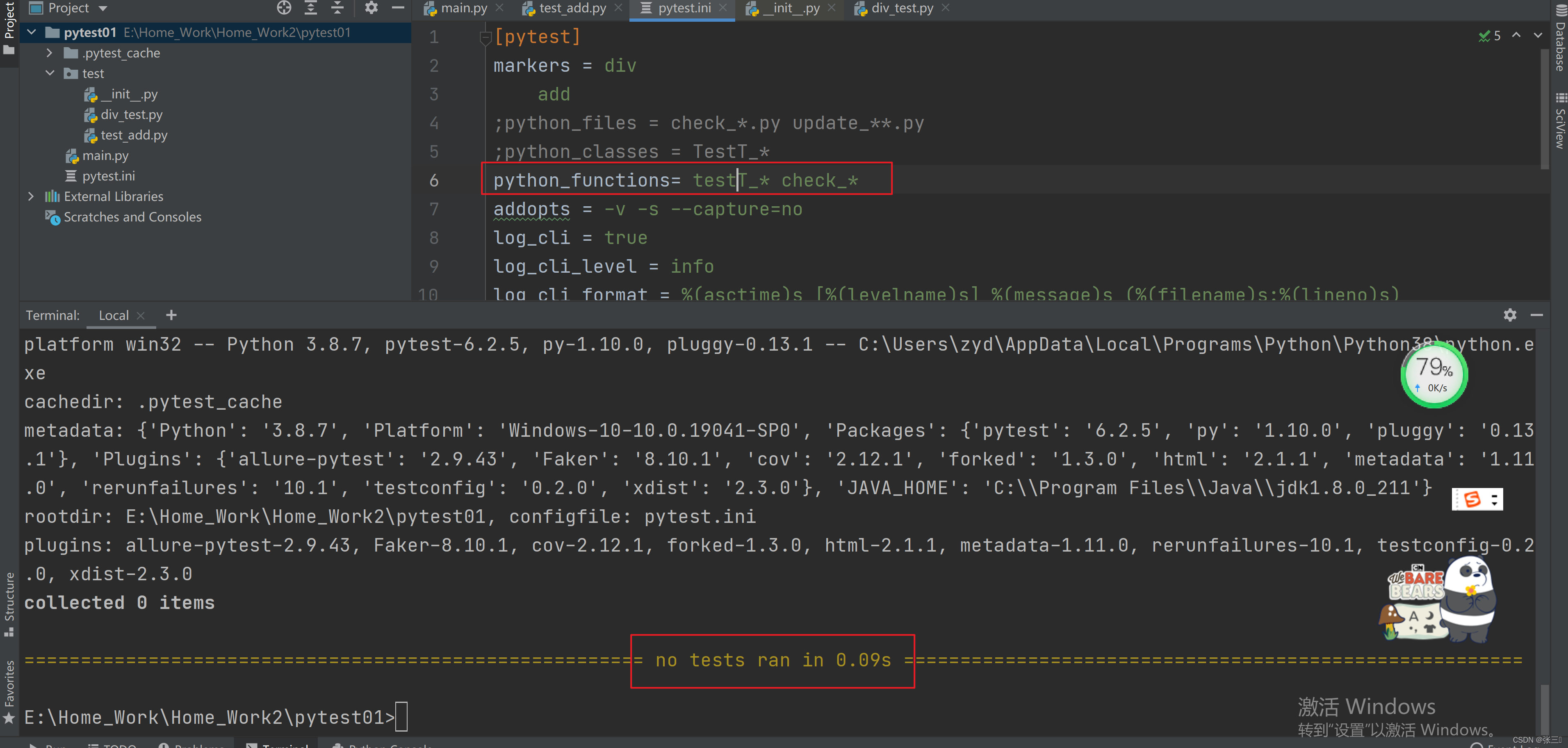
Task: Click the test folder icon
Action: tap(71, 74)
